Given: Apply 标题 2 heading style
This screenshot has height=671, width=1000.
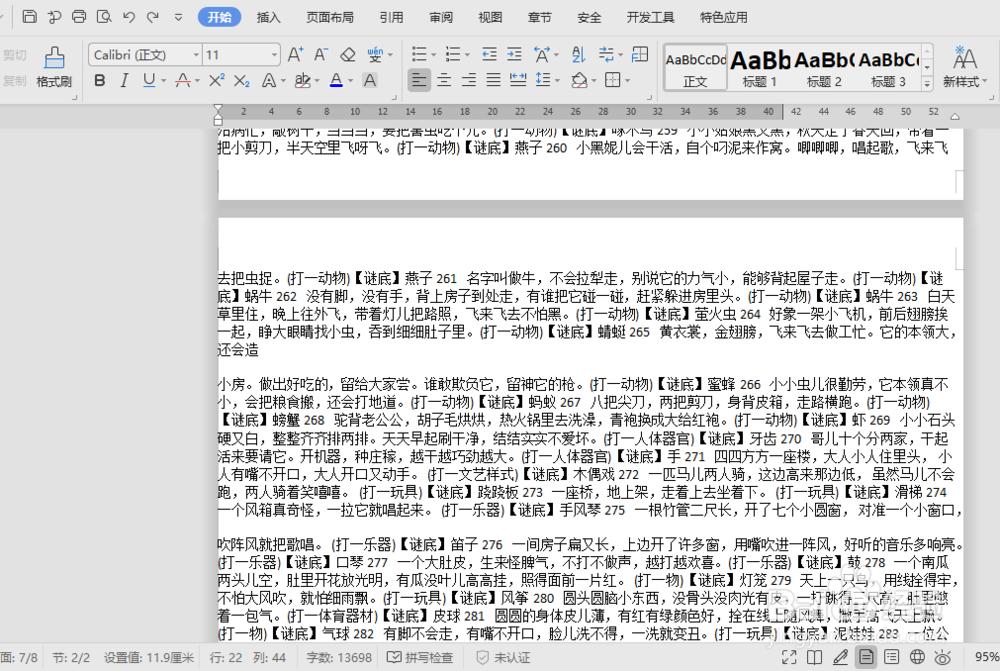Looking at the screenshot, I should coord(824,66).
